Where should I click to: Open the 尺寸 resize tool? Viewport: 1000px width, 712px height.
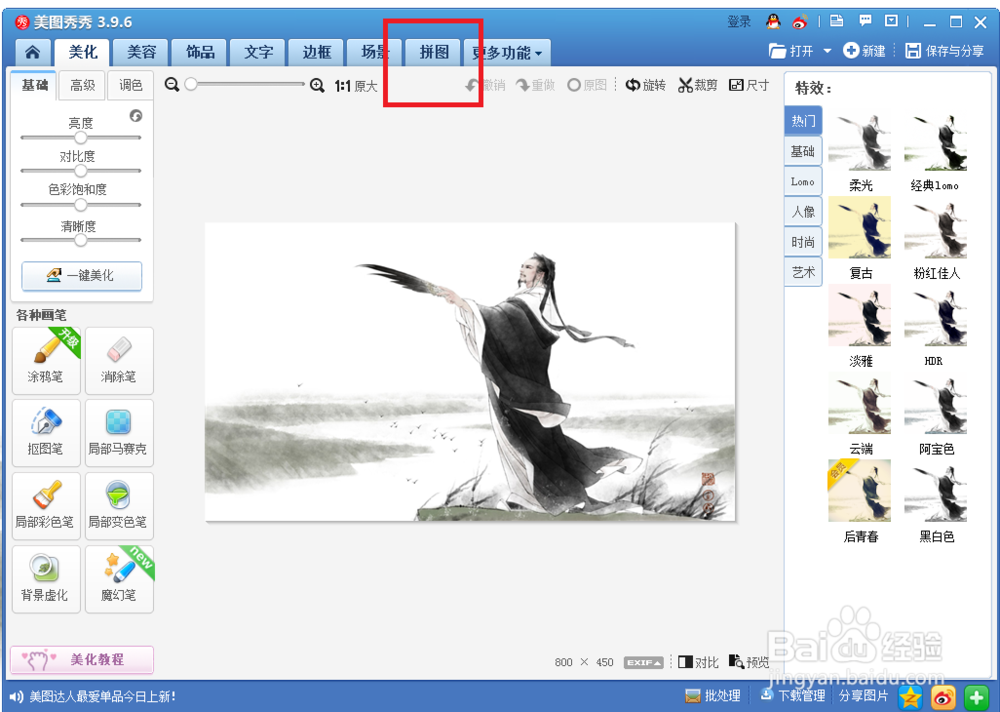coord(749,85)
